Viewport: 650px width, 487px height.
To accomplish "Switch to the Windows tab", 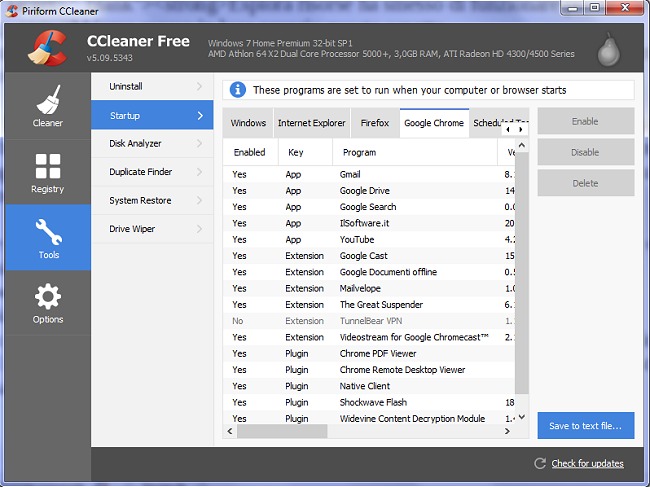I will click(x=248, y=123).
